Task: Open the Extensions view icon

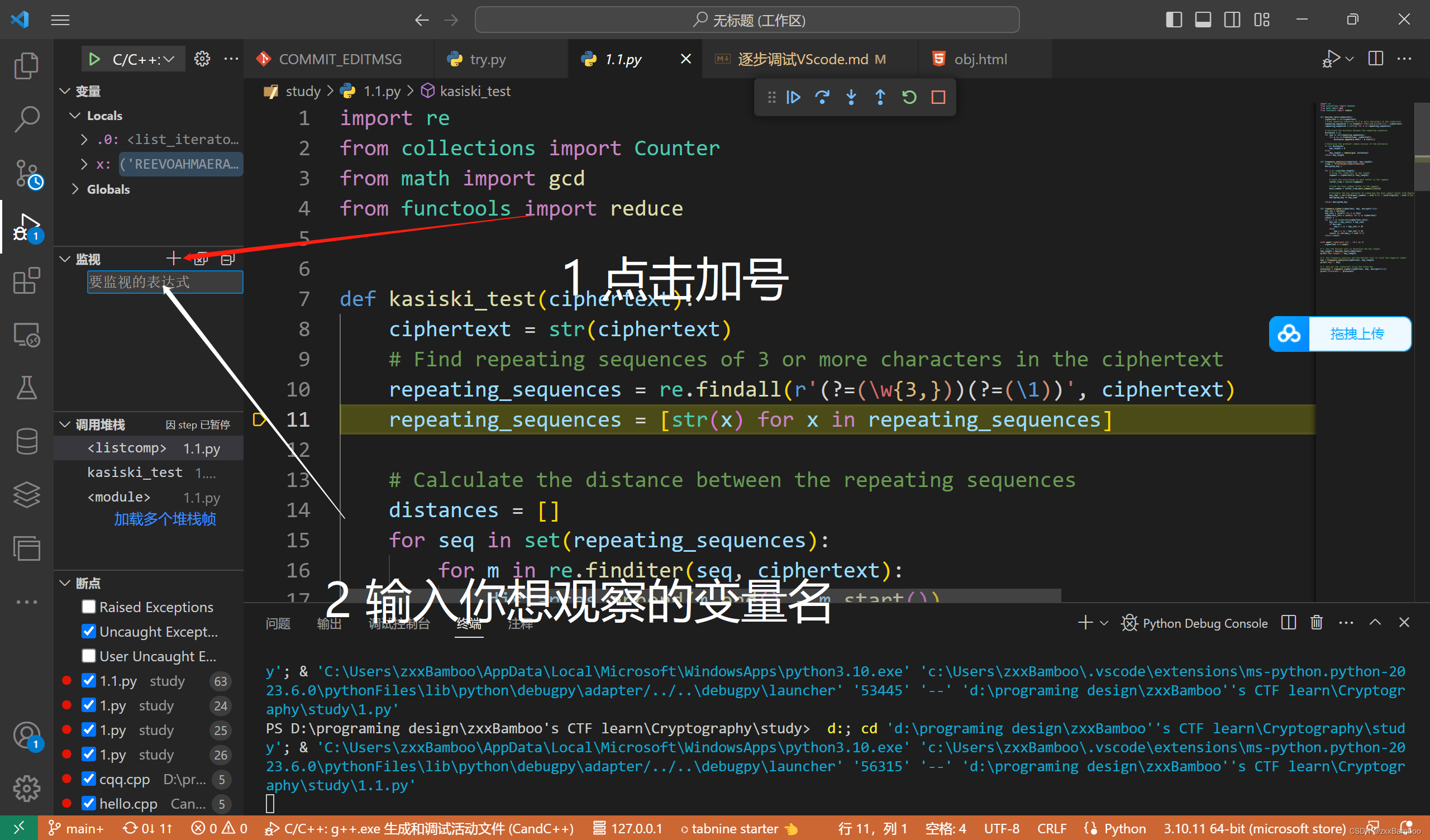Action: coord(26,281)
